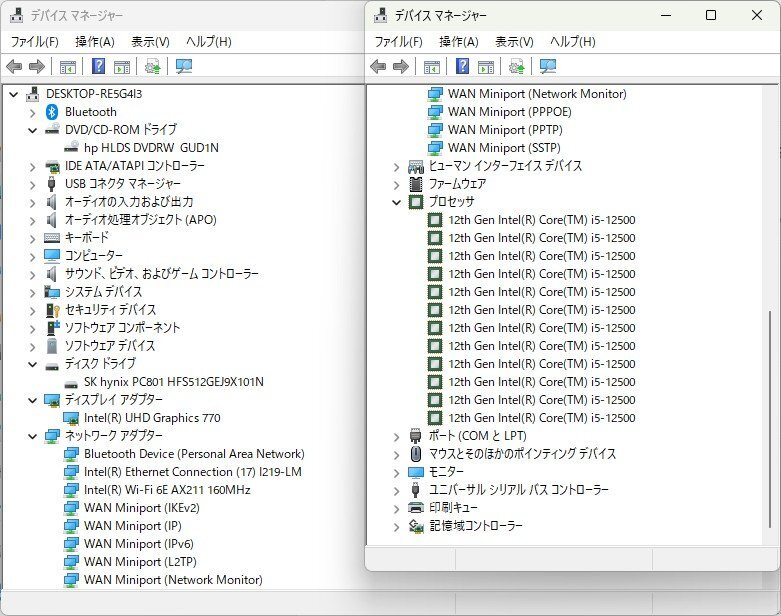Open the ファイル(F) menu in the left window
781x616 pixels.
tap(34, 42)
